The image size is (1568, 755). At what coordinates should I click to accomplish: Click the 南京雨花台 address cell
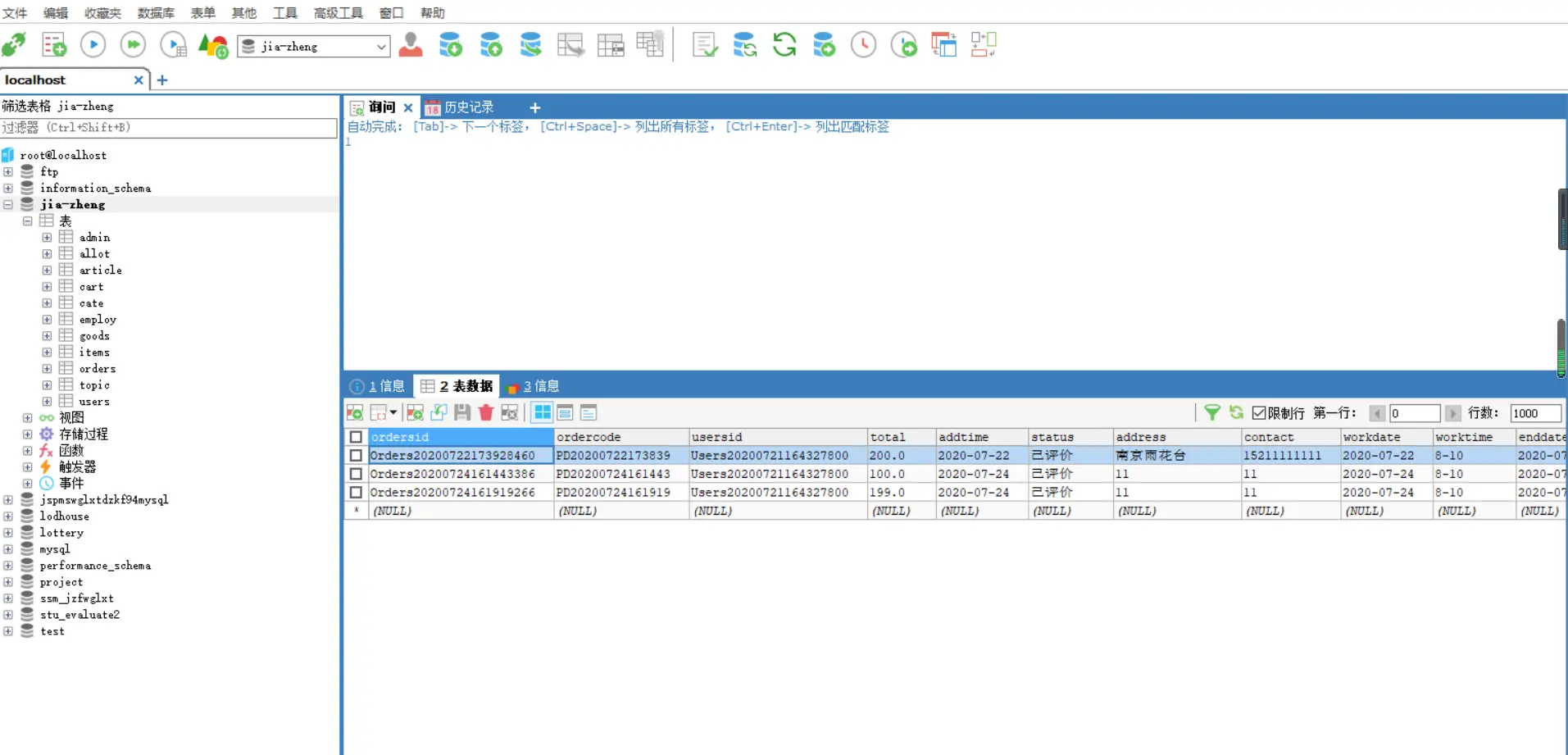point(1176,455)
